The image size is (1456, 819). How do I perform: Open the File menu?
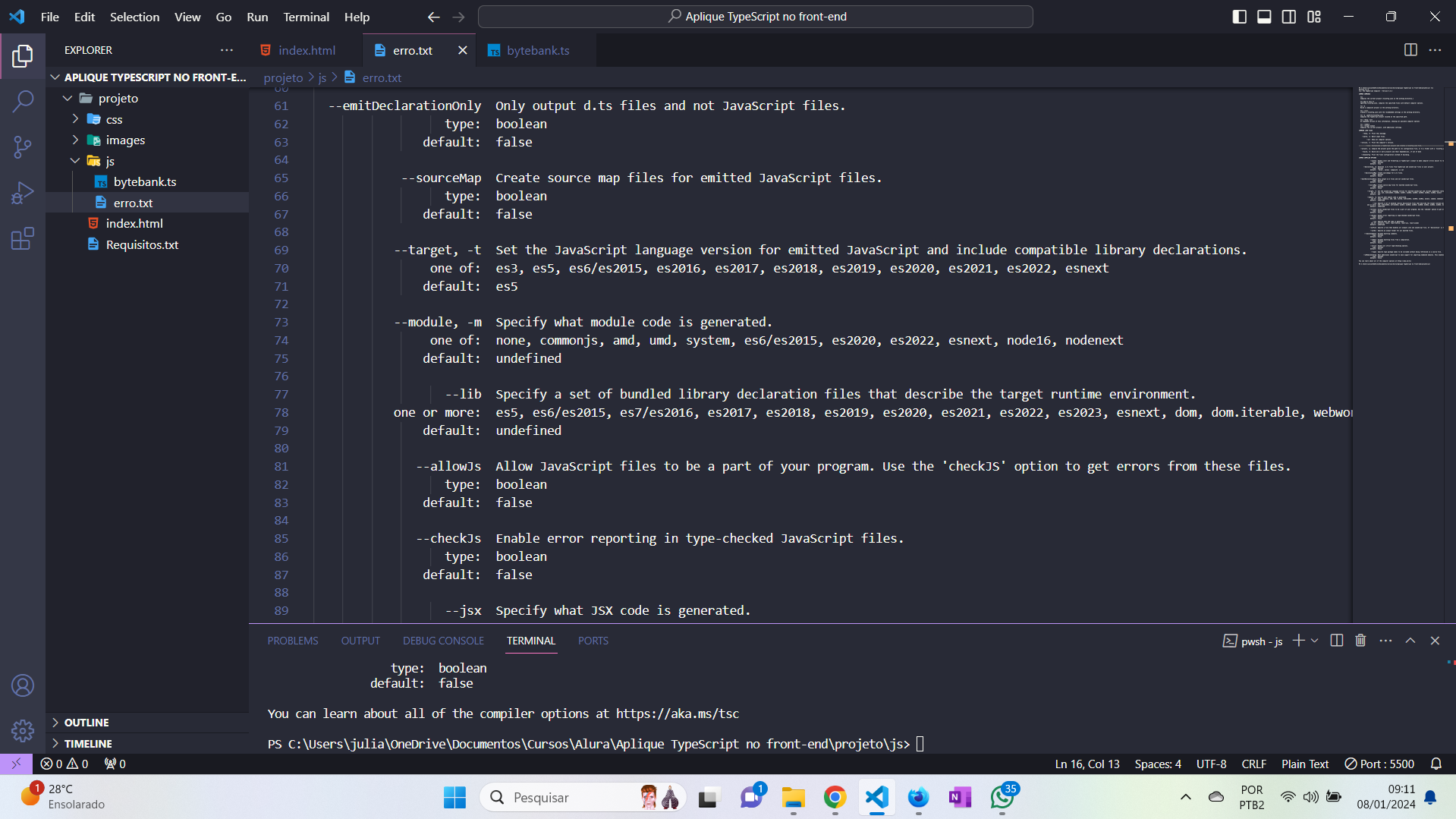(50, 17)
